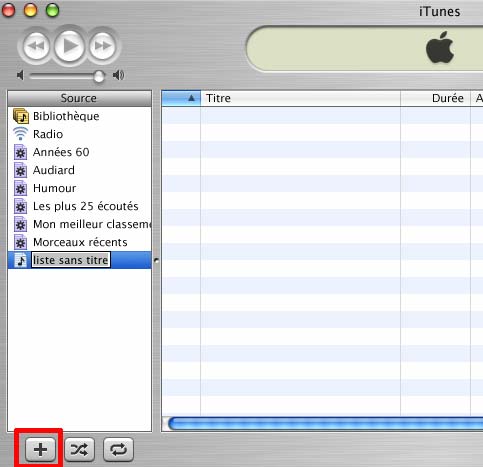Adjust the volume slider knob
The height and width of the screenshot is (467, 483).
(99, 76)
